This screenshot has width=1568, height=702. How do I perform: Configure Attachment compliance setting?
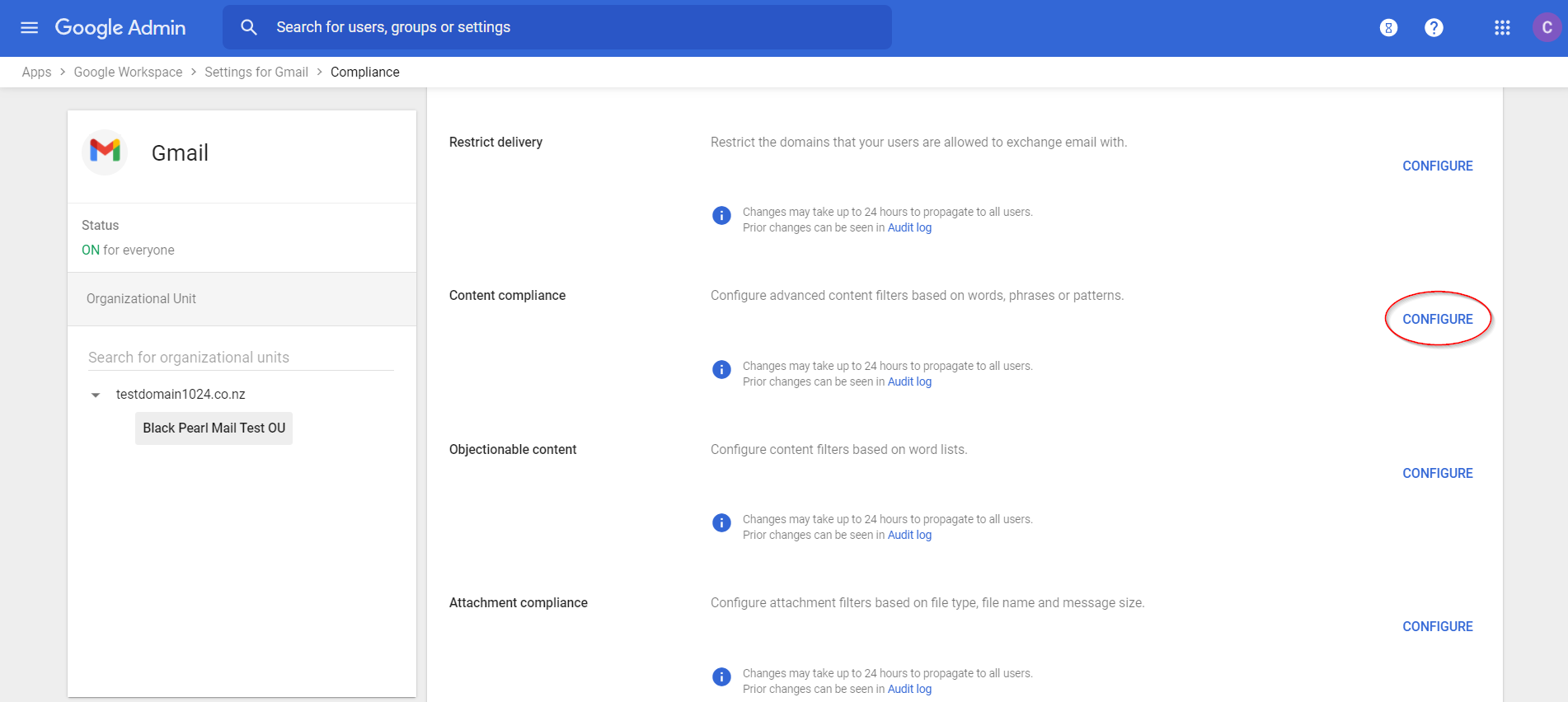[1438, 626]
